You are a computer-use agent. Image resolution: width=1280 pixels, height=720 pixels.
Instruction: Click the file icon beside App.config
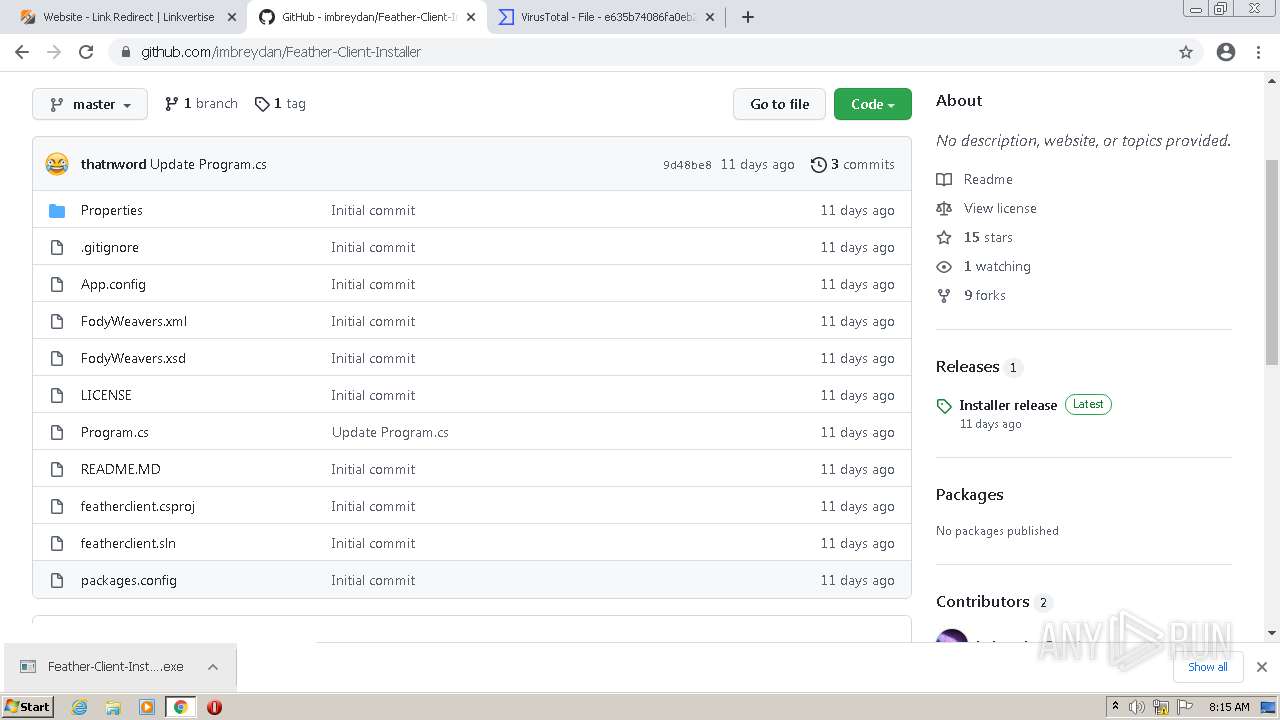pos(57,284)
